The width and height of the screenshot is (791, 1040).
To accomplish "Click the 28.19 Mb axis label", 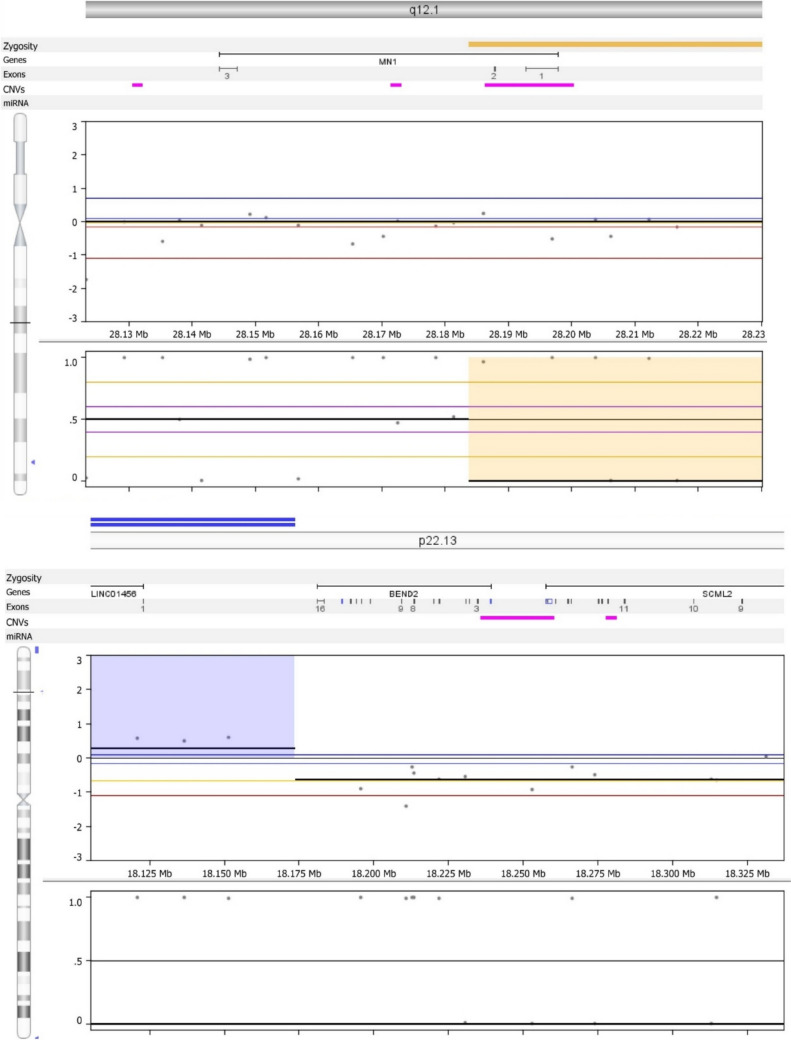I will click(508, 334).
